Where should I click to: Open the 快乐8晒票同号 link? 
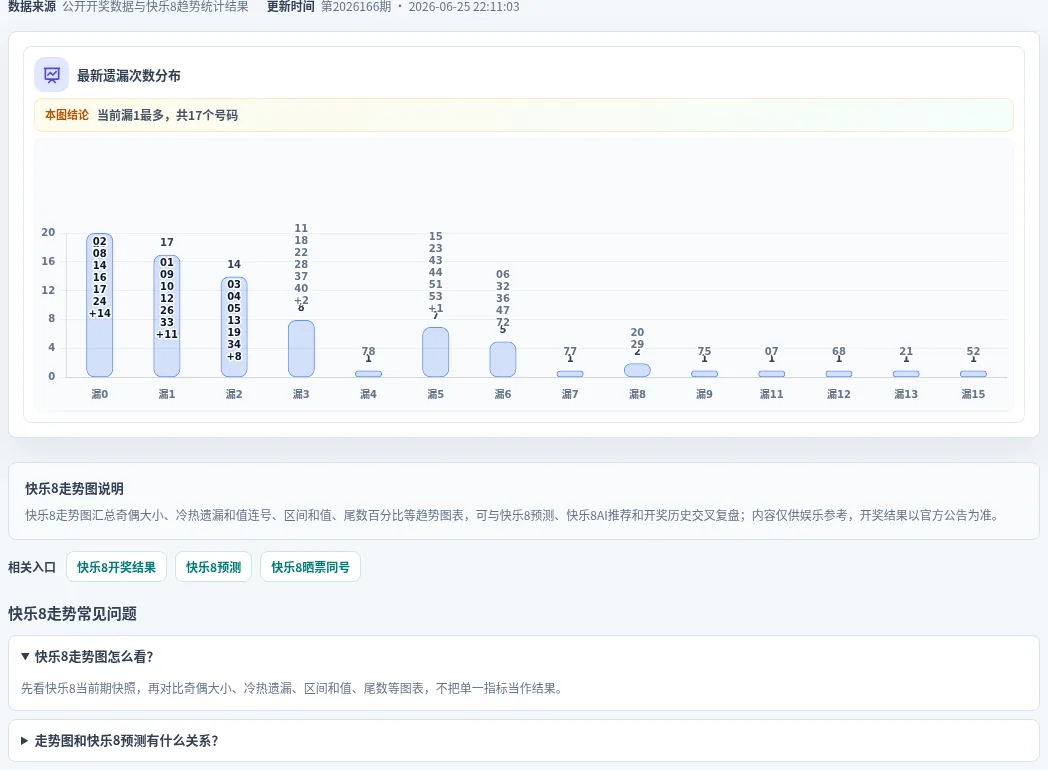pyautogui.click(x=310, y=567)
